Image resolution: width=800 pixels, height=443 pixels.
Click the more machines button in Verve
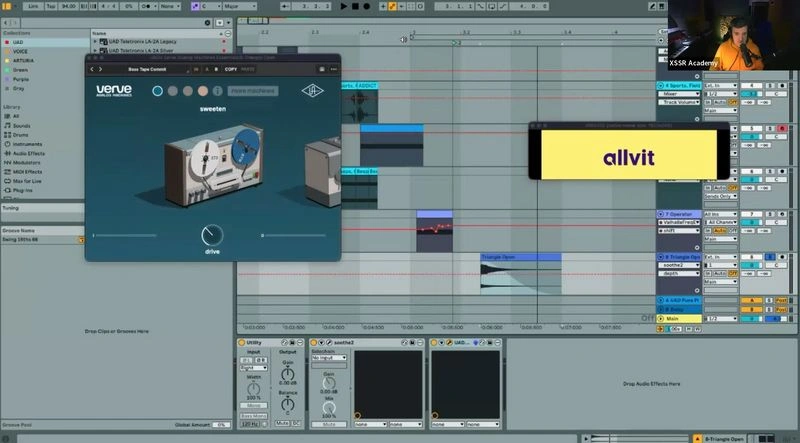click(253, 91)
